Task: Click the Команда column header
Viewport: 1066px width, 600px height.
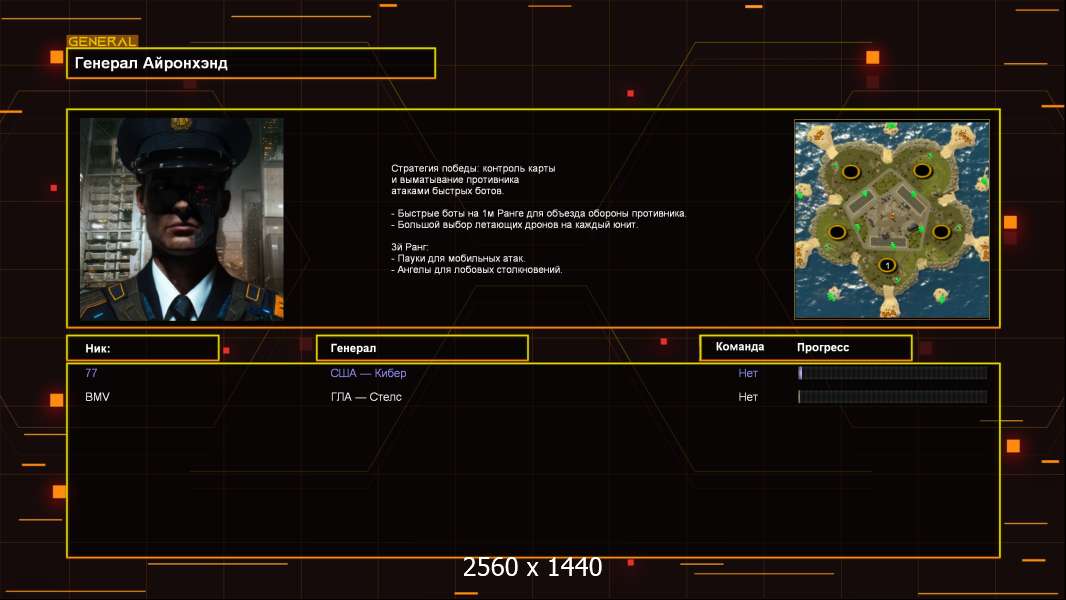Action: point(740,347)
